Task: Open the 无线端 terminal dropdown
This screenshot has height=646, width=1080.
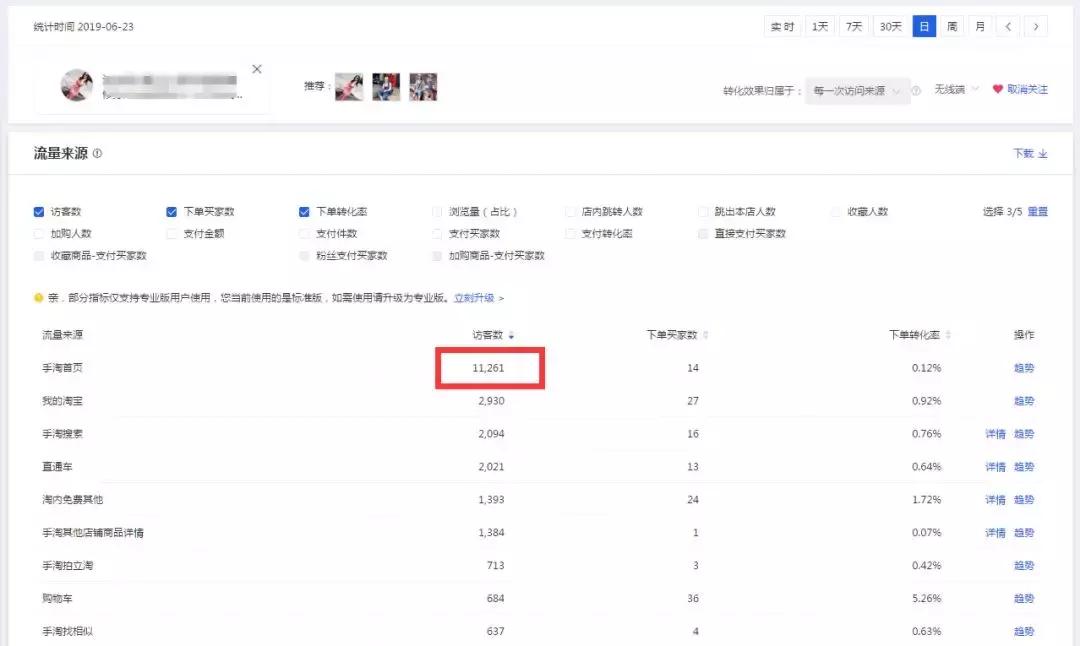Action: (948, 88)
